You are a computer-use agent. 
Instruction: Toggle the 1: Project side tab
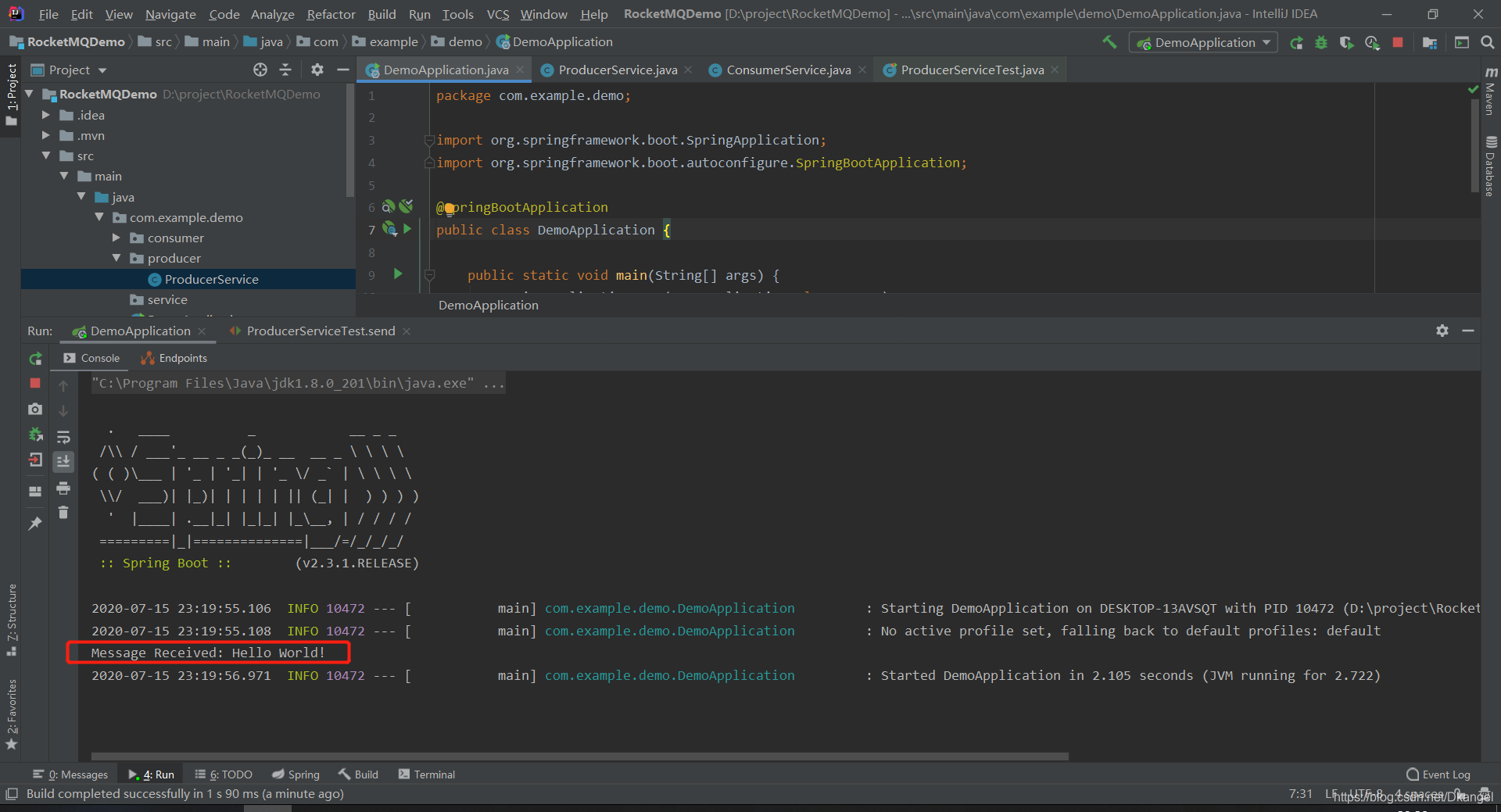[x=11, y=94]
